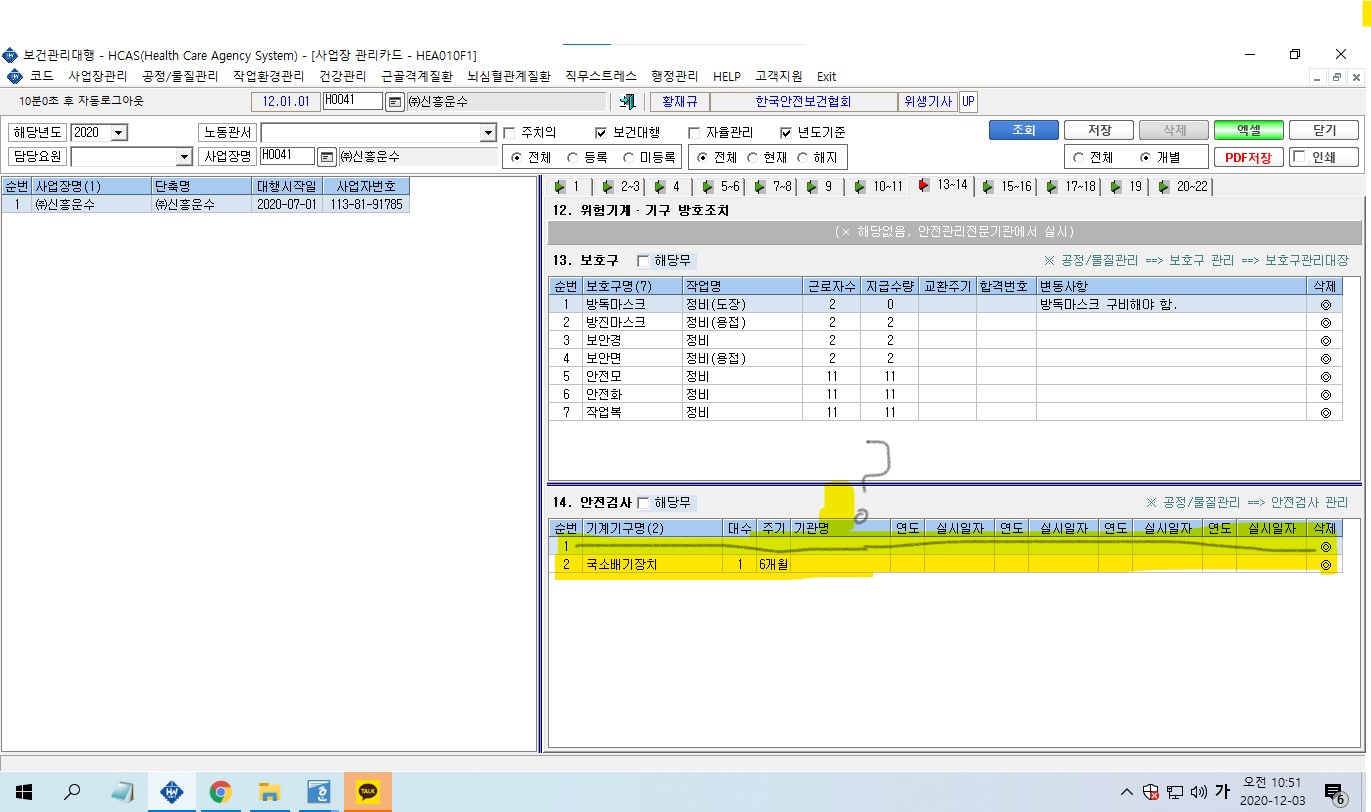
Task: Click delete icon for 방독마스크 row
Action: click(1326, 304)
